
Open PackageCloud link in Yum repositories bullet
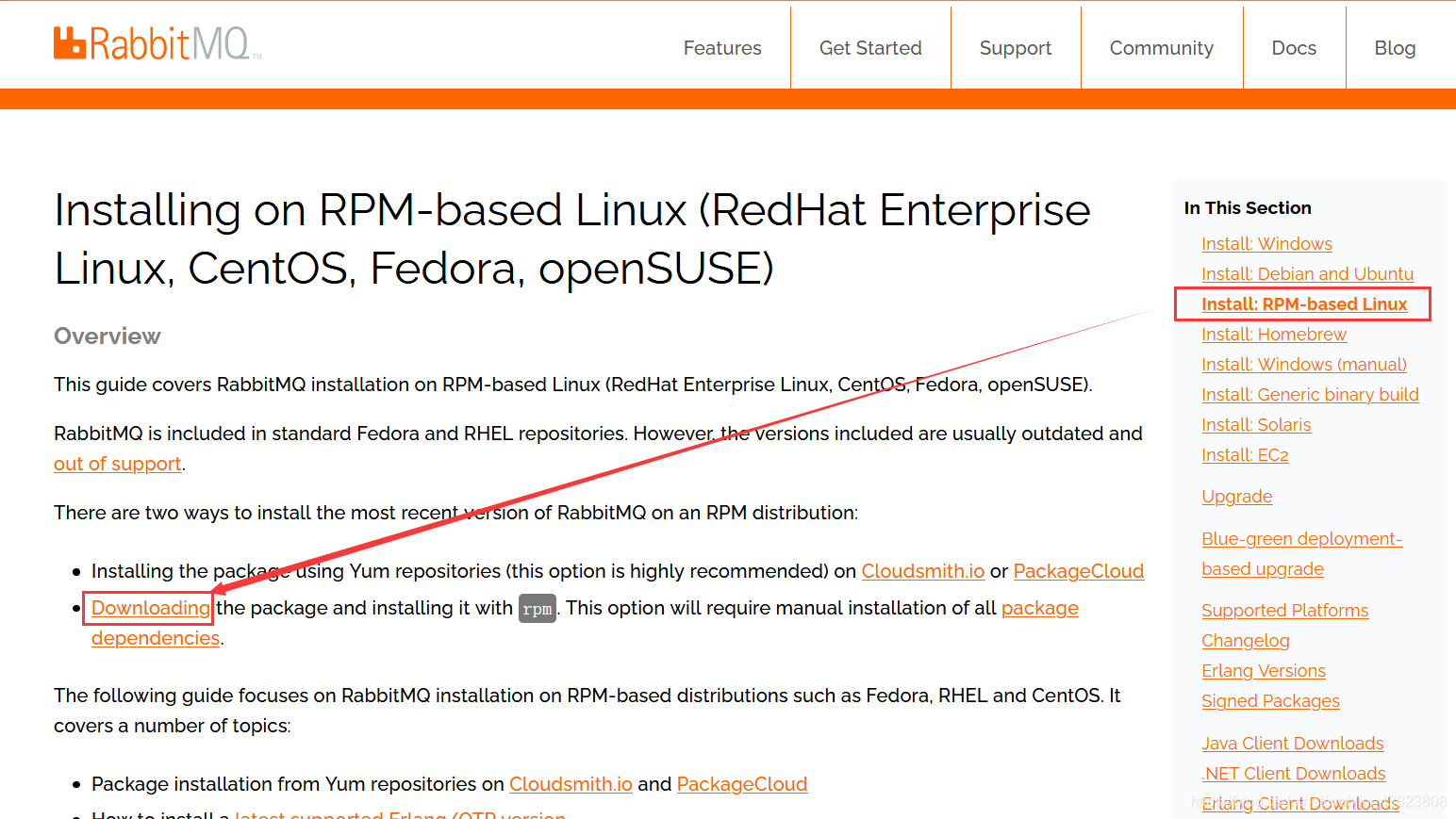coord(1078,571)
